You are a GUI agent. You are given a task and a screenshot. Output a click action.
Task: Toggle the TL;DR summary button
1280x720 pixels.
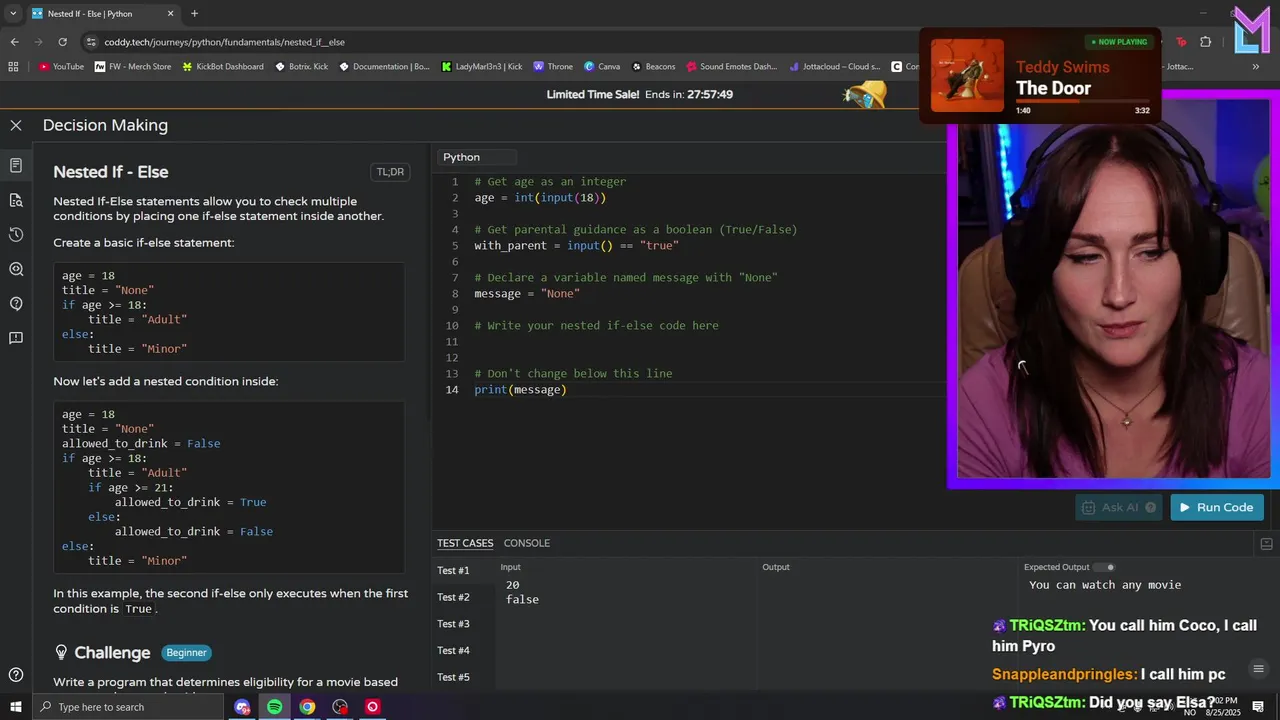390,172
